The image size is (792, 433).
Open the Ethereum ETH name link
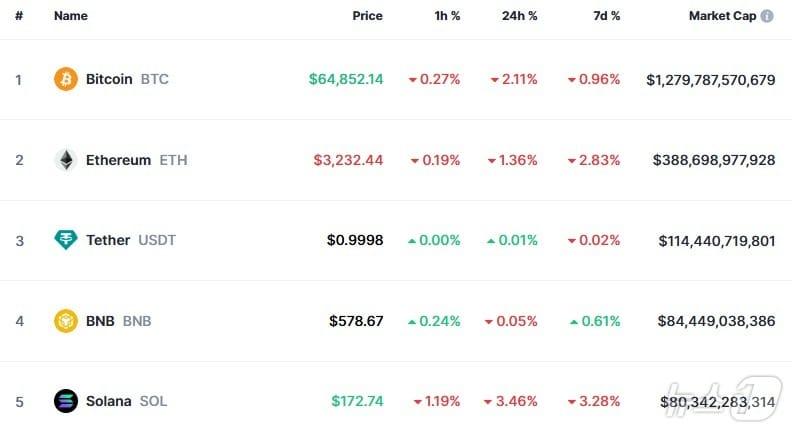(x=136, y=160)
